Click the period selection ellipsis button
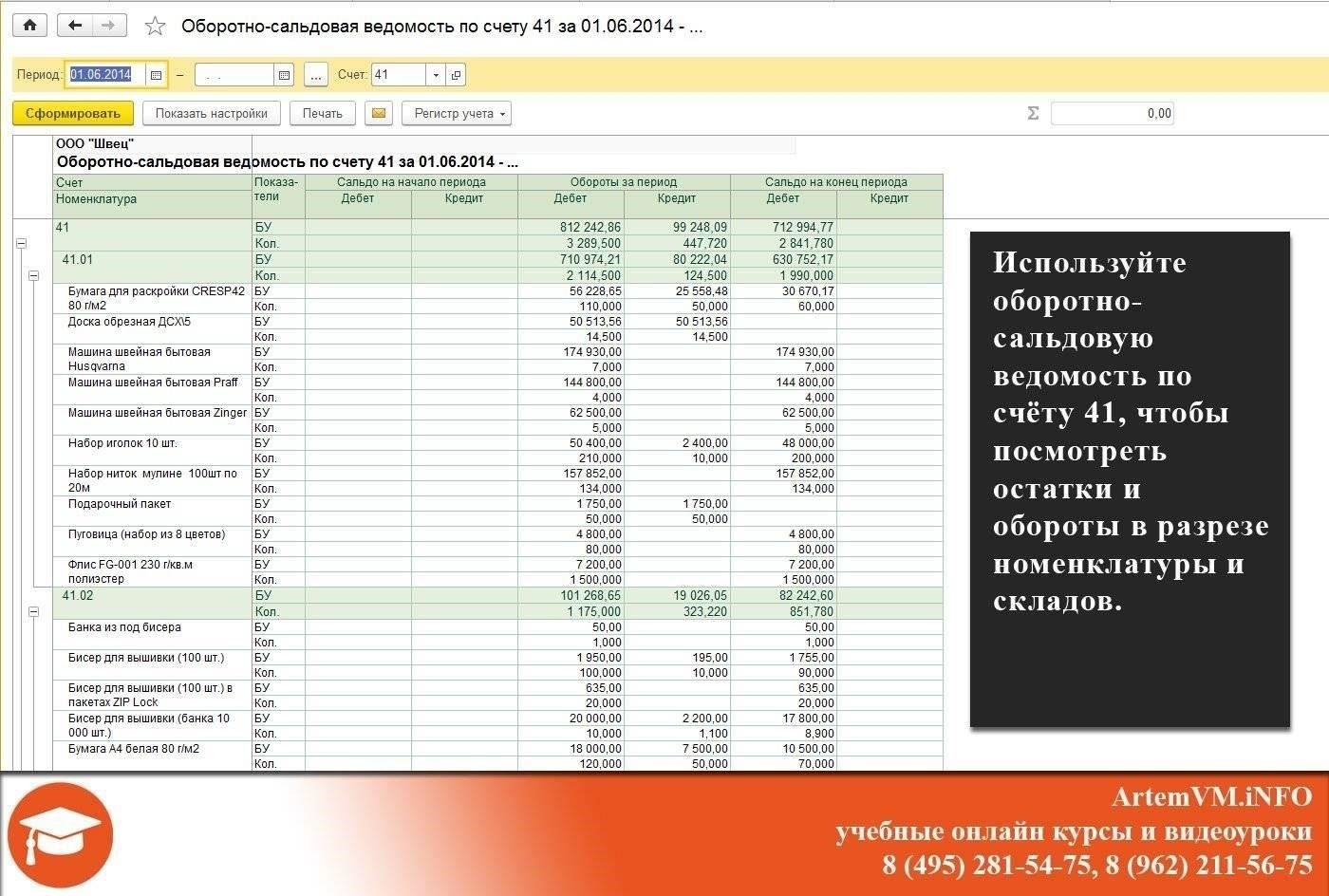The width and height of the screenshot is (1329, 896). pos(317,75)
